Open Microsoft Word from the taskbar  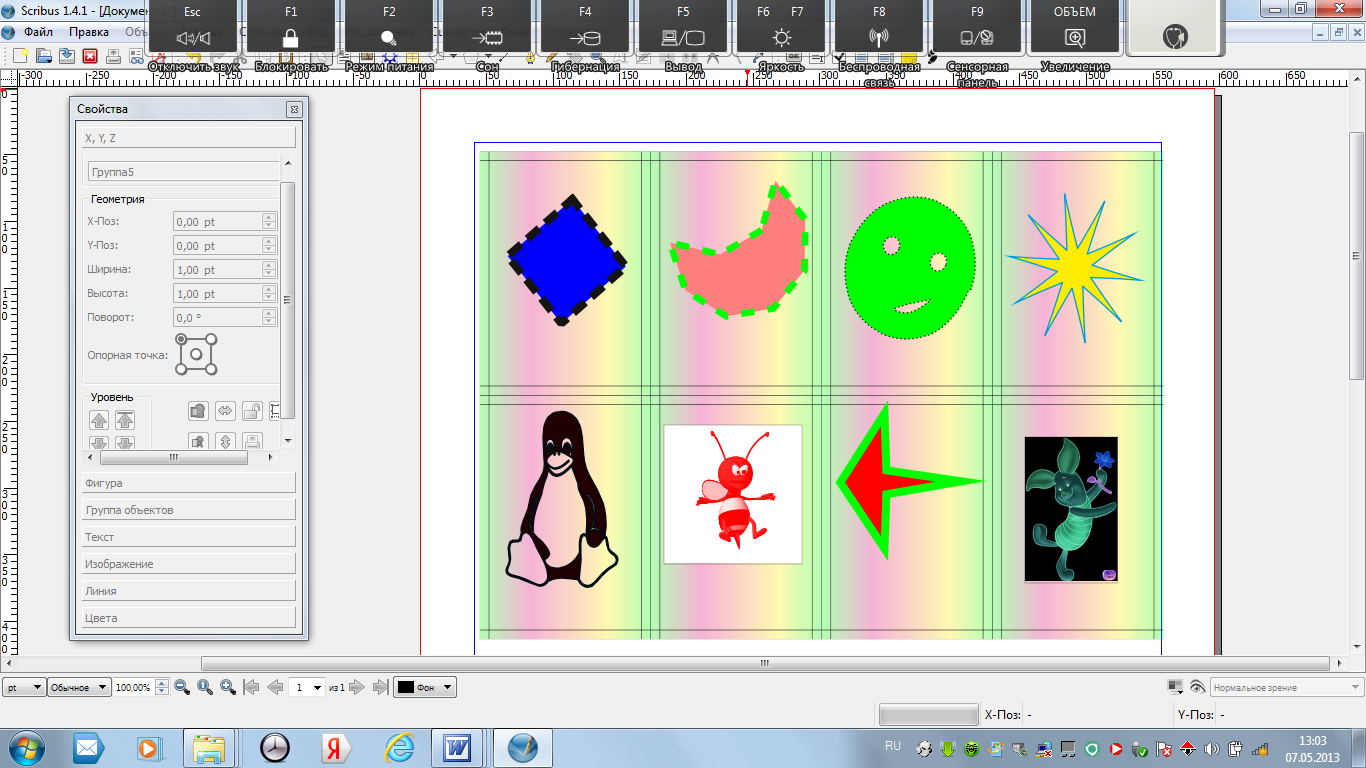coord(458,747)
